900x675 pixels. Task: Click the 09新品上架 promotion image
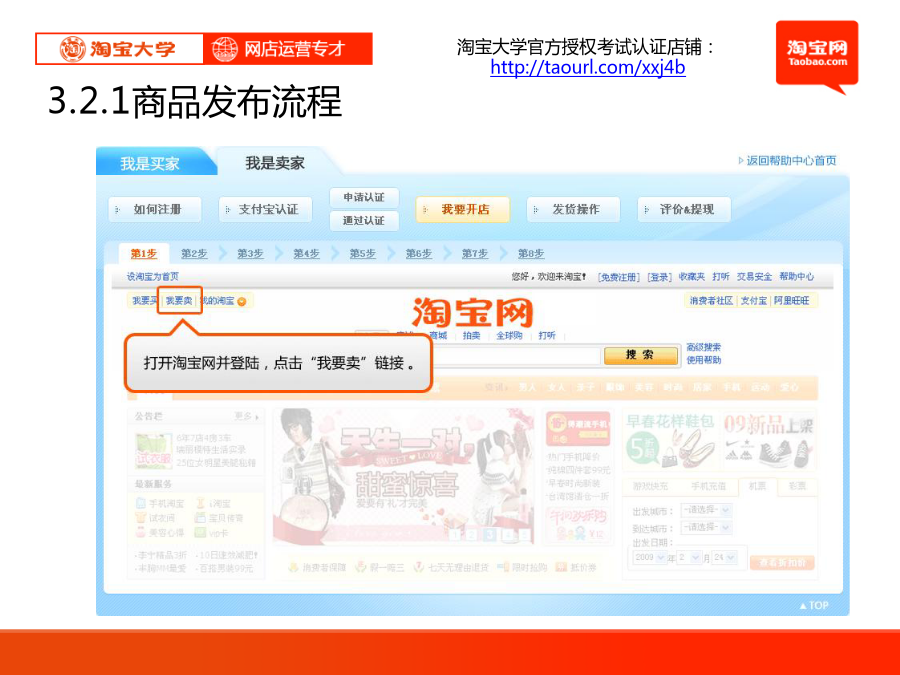769,441
